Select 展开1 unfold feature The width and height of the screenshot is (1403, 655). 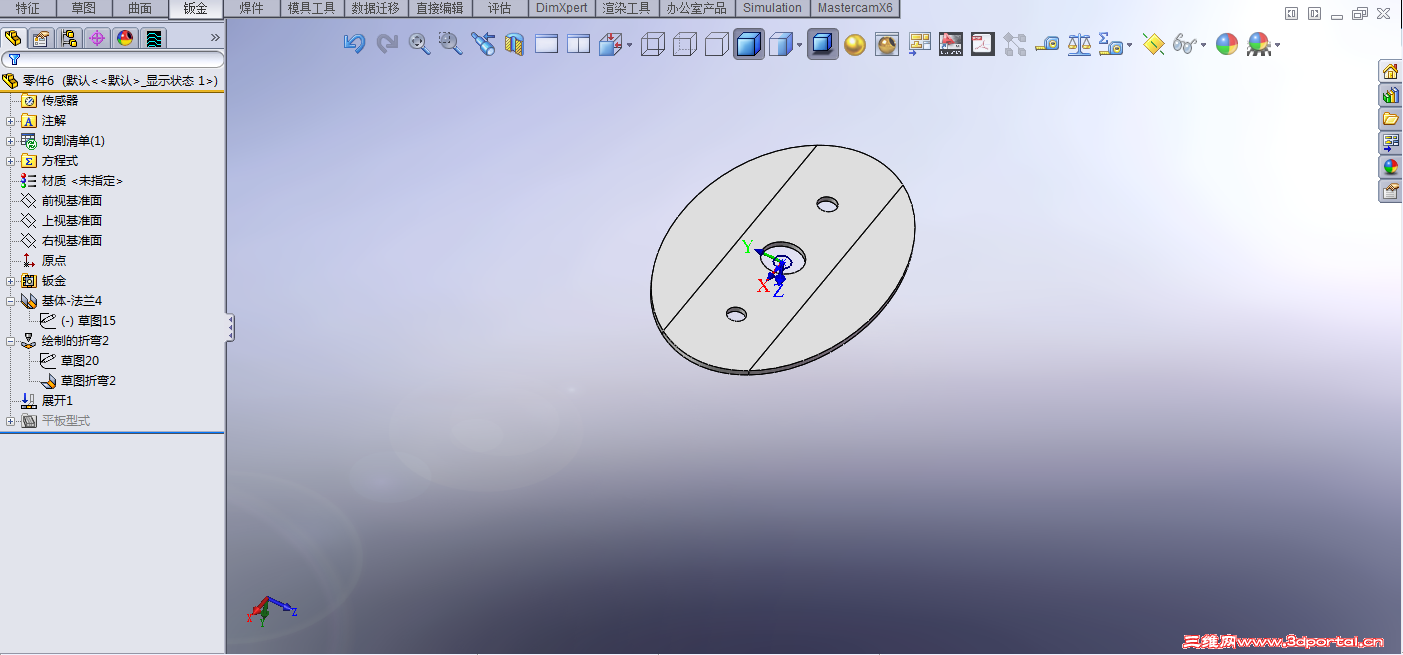(x=57, y=401)
